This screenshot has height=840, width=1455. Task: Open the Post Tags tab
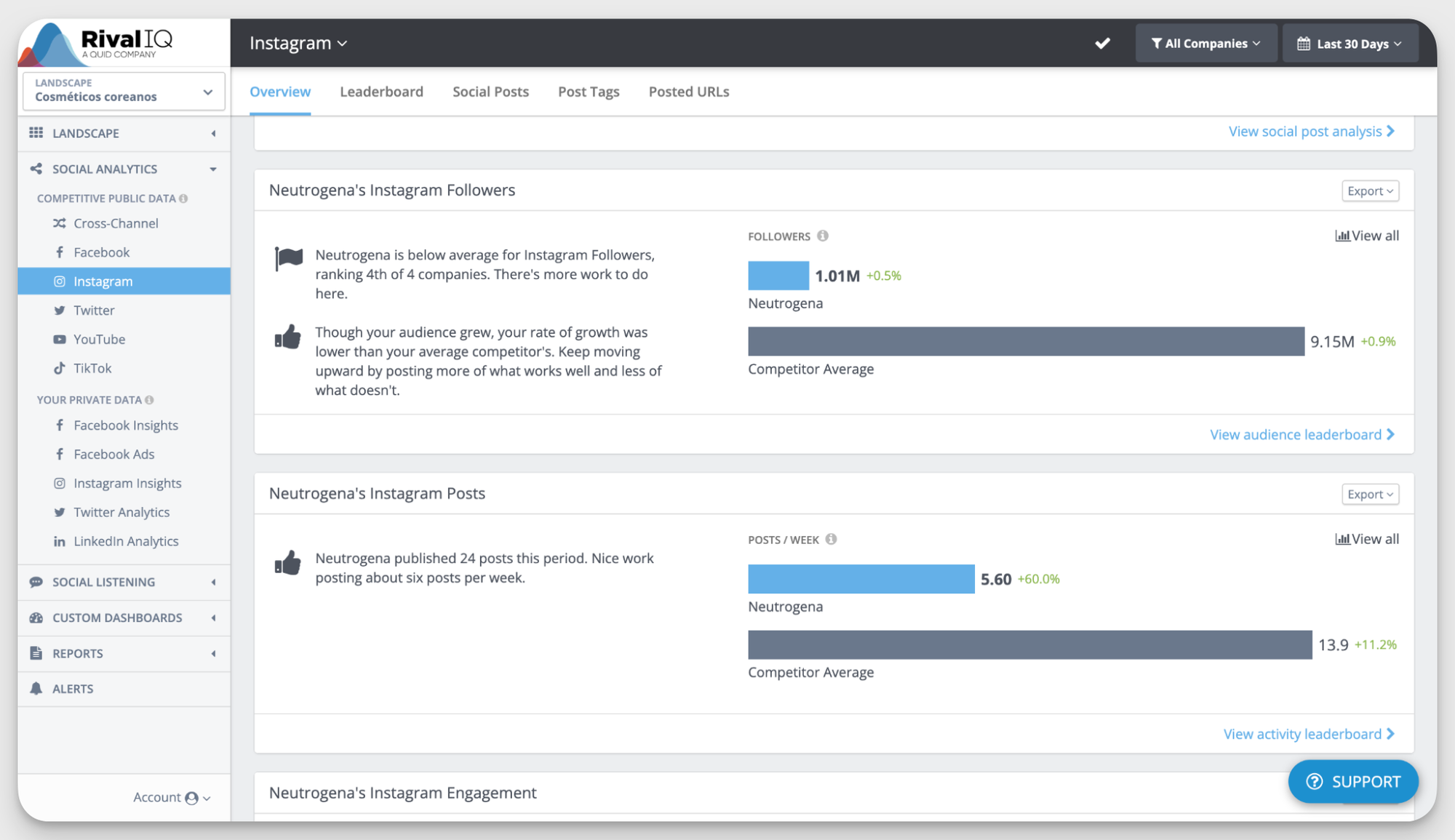[589, 92]
